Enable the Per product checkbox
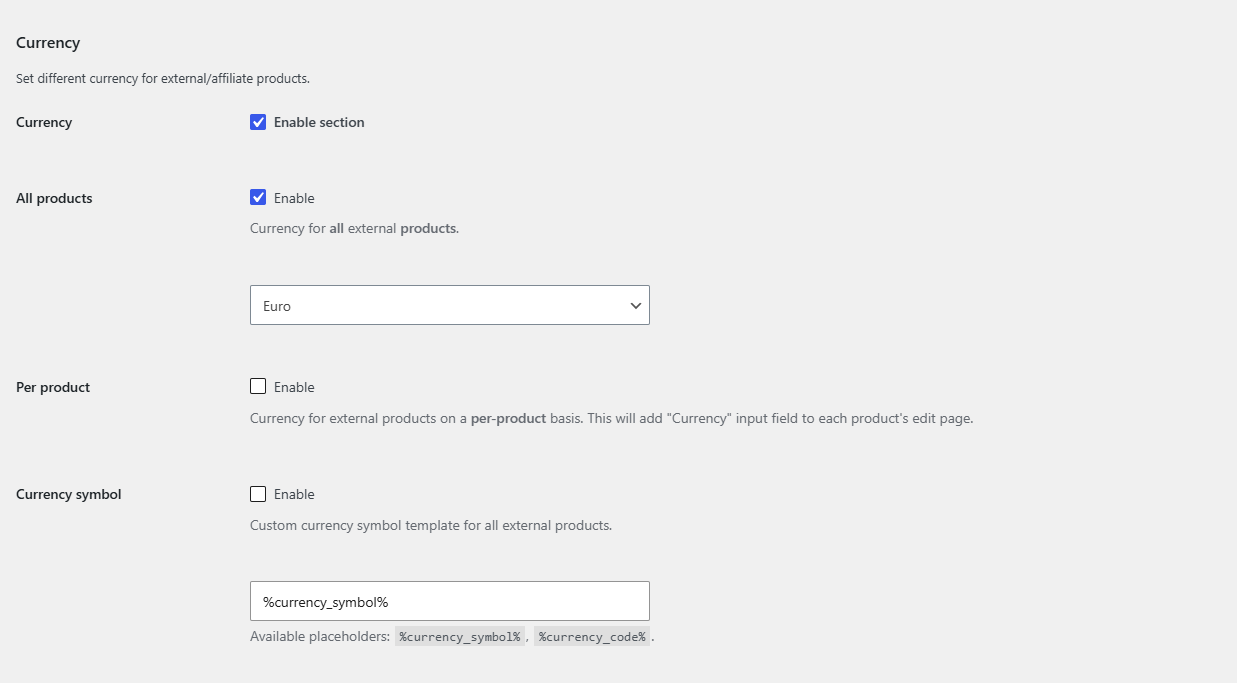The image size is (1237, 683). click(x=258, y=386)
